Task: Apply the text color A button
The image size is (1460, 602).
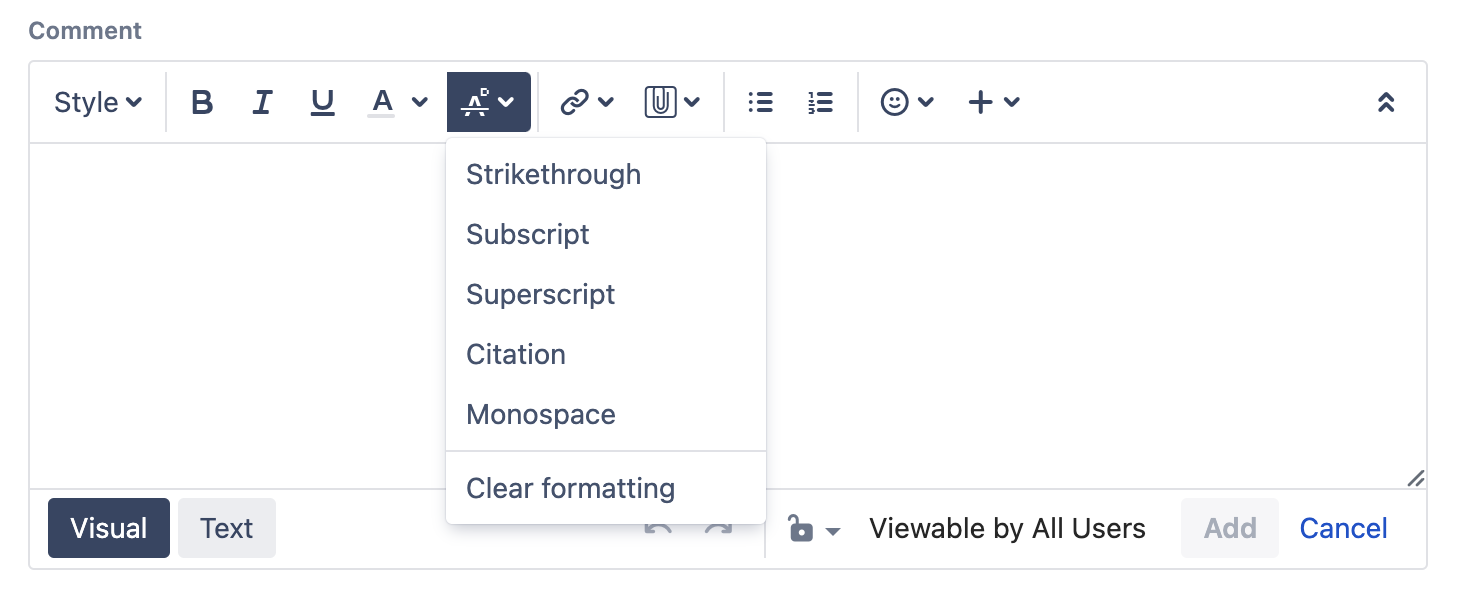Action: point(382,102)
